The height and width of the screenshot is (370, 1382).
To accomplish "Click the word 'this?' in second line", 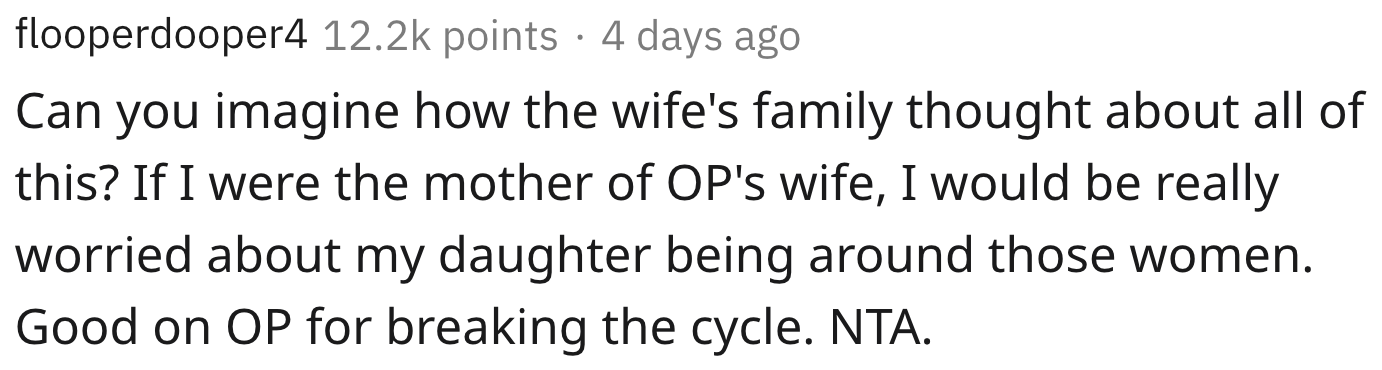I will 64,184.
